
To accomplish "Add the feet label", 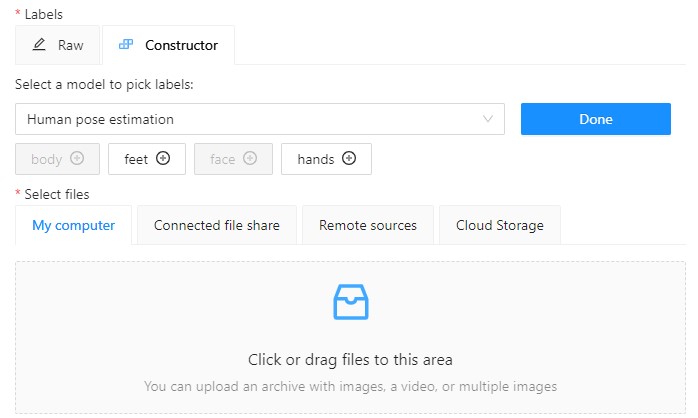I will (x=146, y=158).
